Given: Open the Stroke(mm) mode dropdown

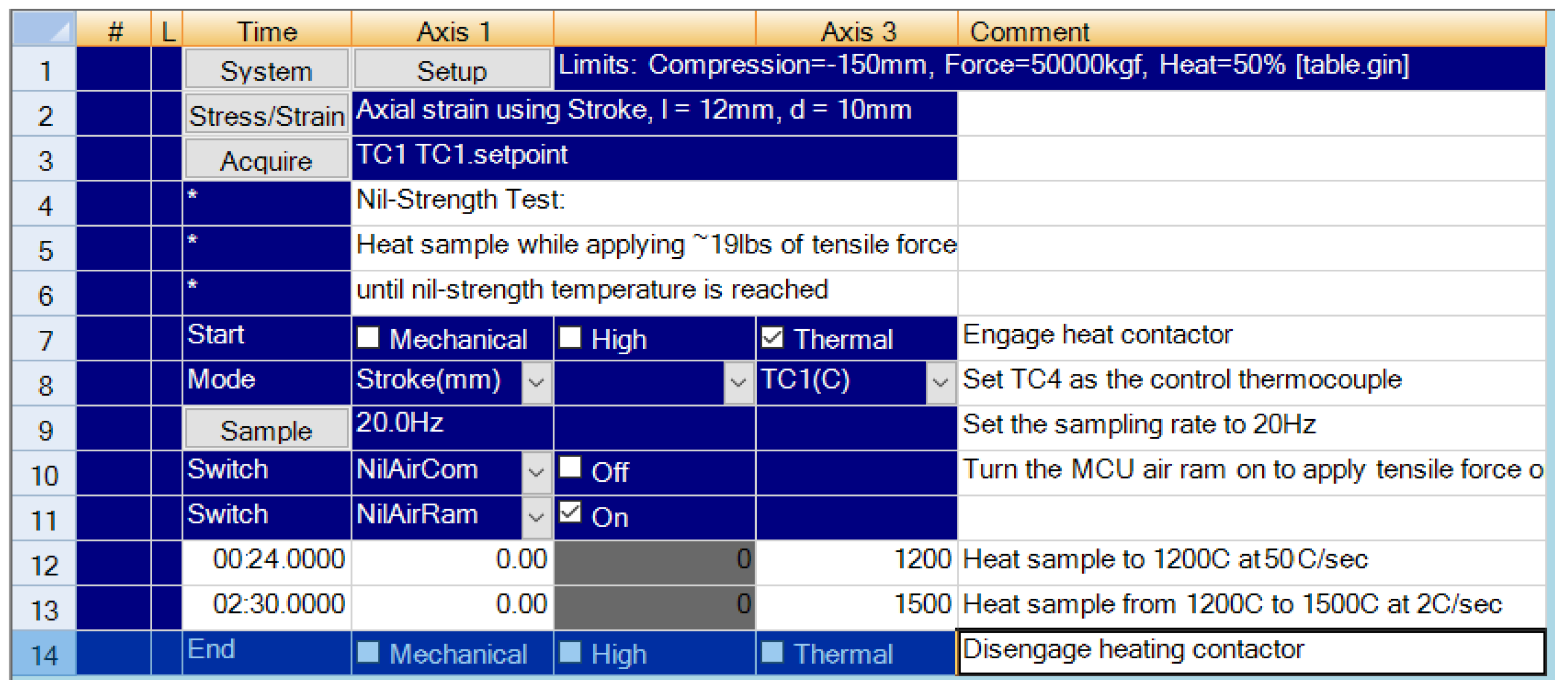Looking at the screenshot, I should [535, 383].
